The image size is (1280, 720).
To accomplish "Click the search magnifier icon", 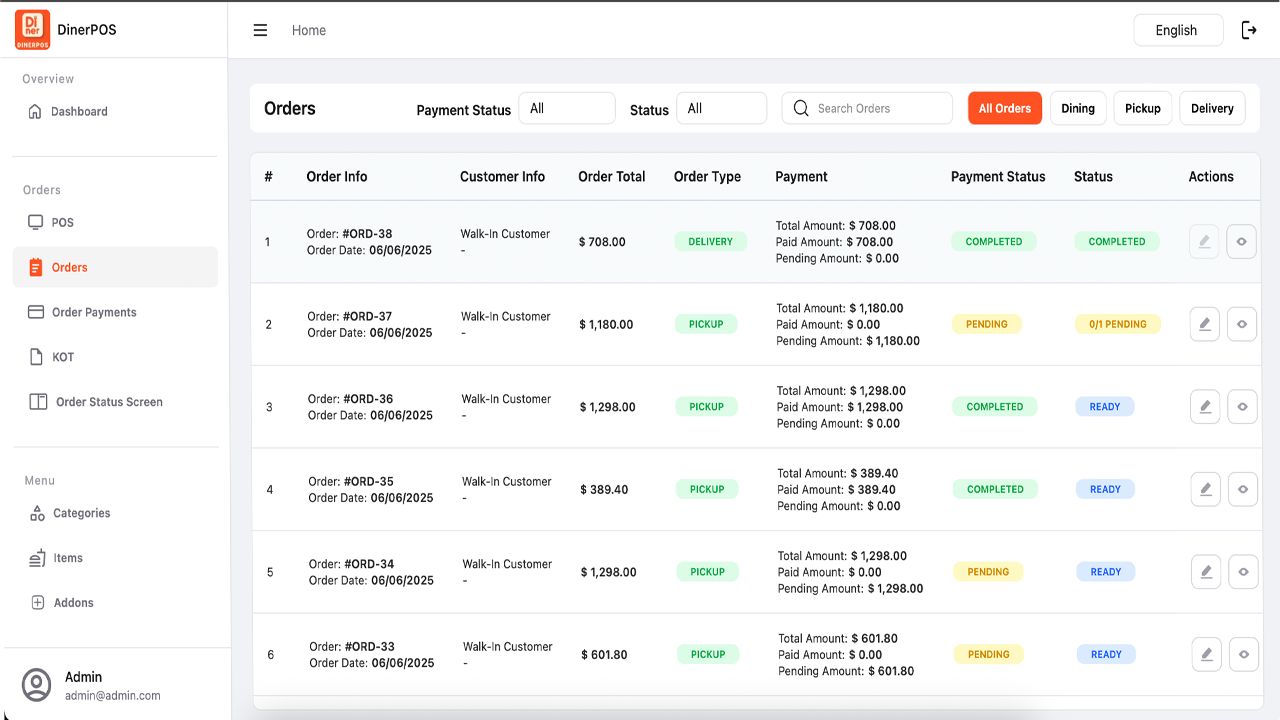I will pos(801,108).
